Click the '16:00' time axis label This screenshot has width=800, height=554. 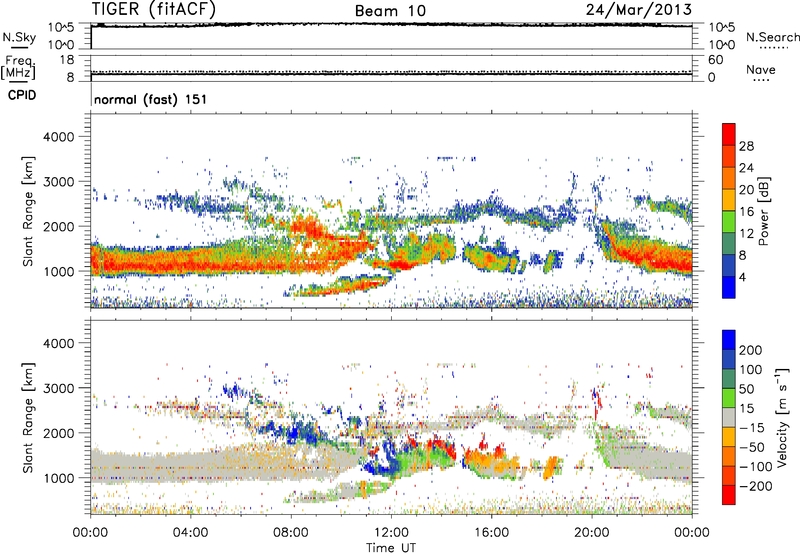point(491,533)
